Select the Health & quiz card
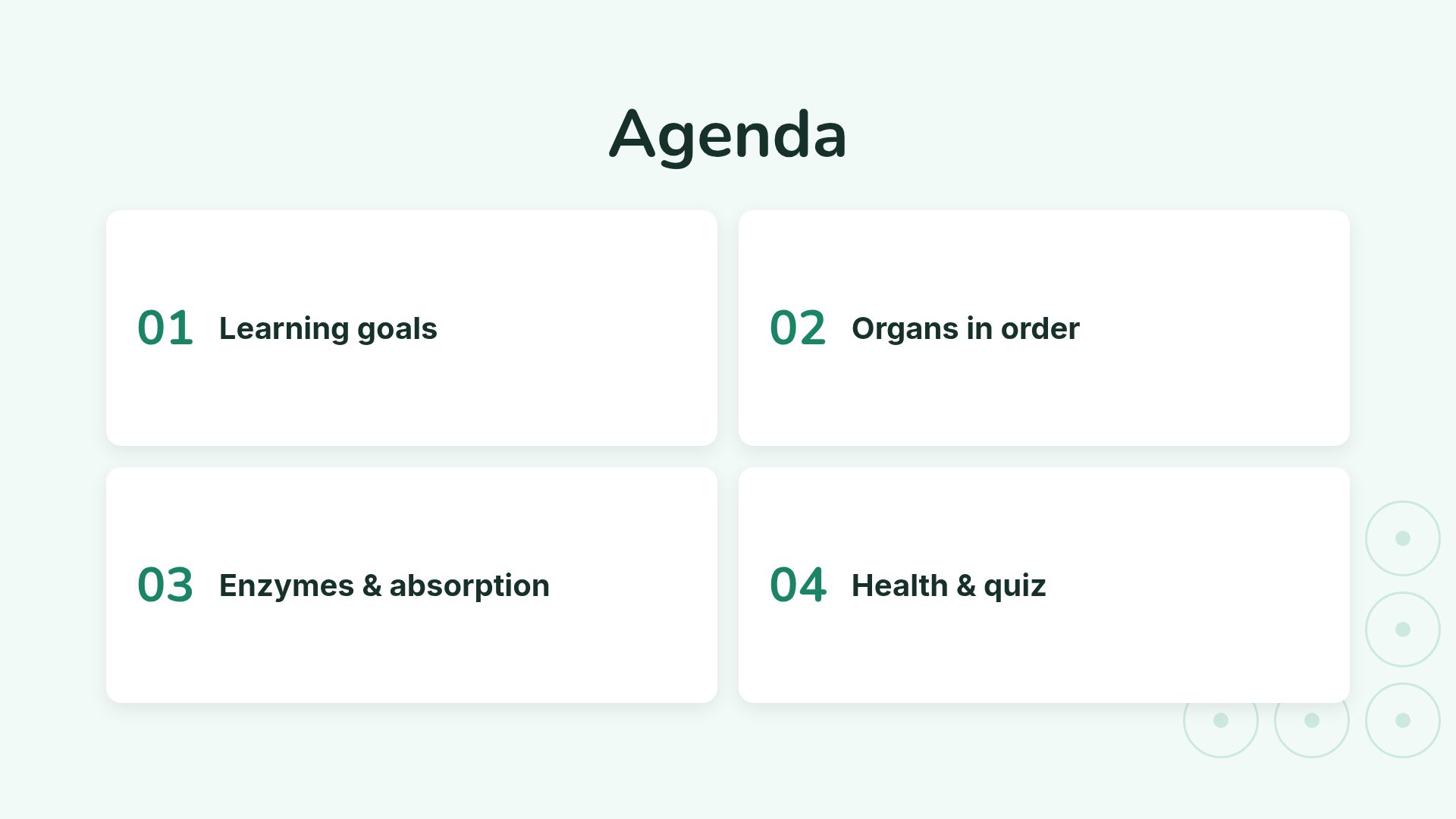This screenshot has width=1456, height=819. tap(1044, 585)
